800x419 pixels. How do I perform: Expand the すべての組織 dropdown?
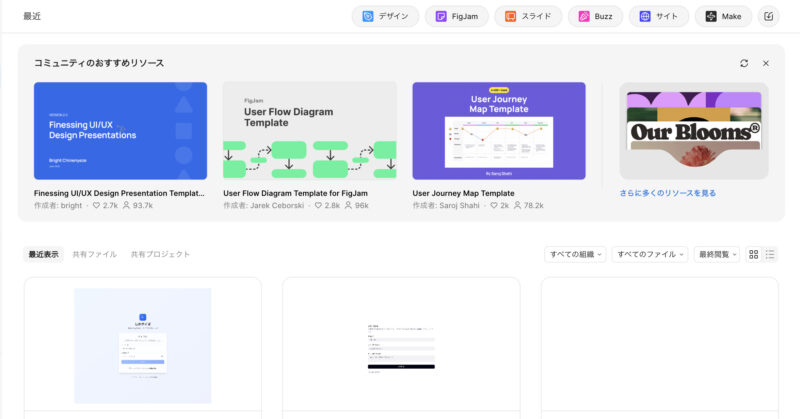[575, 254]
